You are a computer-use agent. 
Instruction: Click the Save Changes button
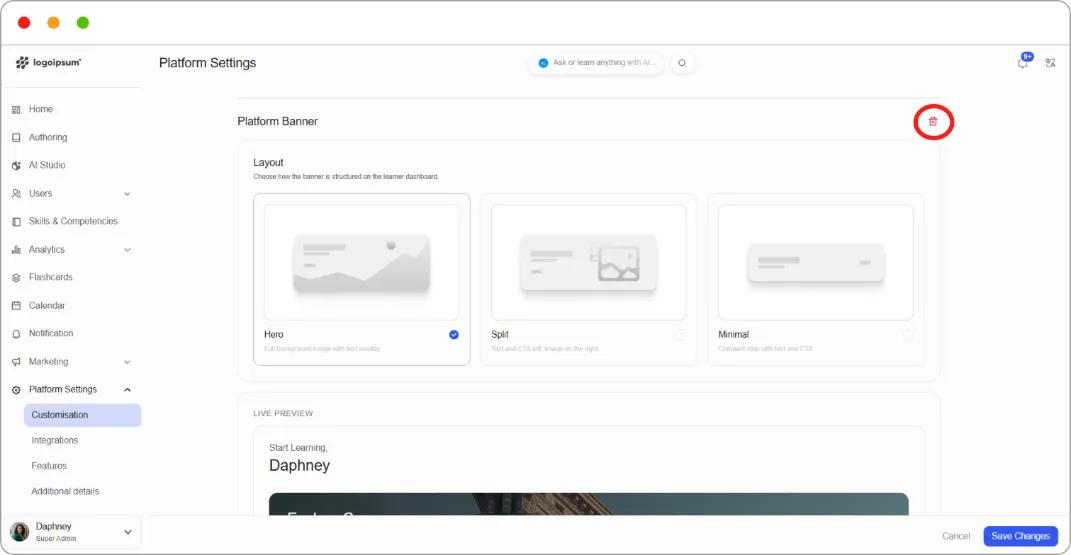1020,536
